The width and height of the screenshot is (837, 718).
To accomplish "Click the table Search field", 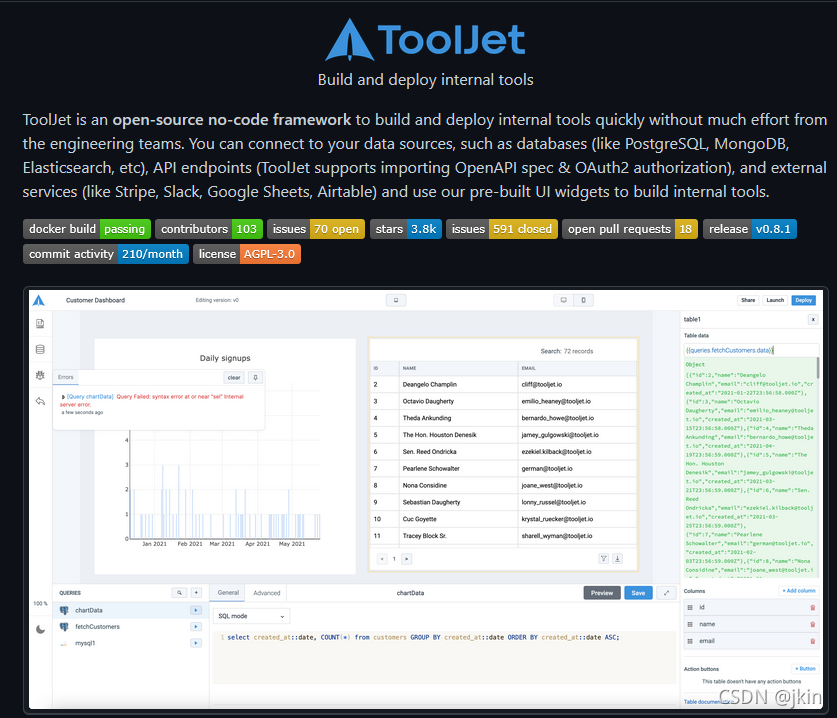I will click(566, 351).
